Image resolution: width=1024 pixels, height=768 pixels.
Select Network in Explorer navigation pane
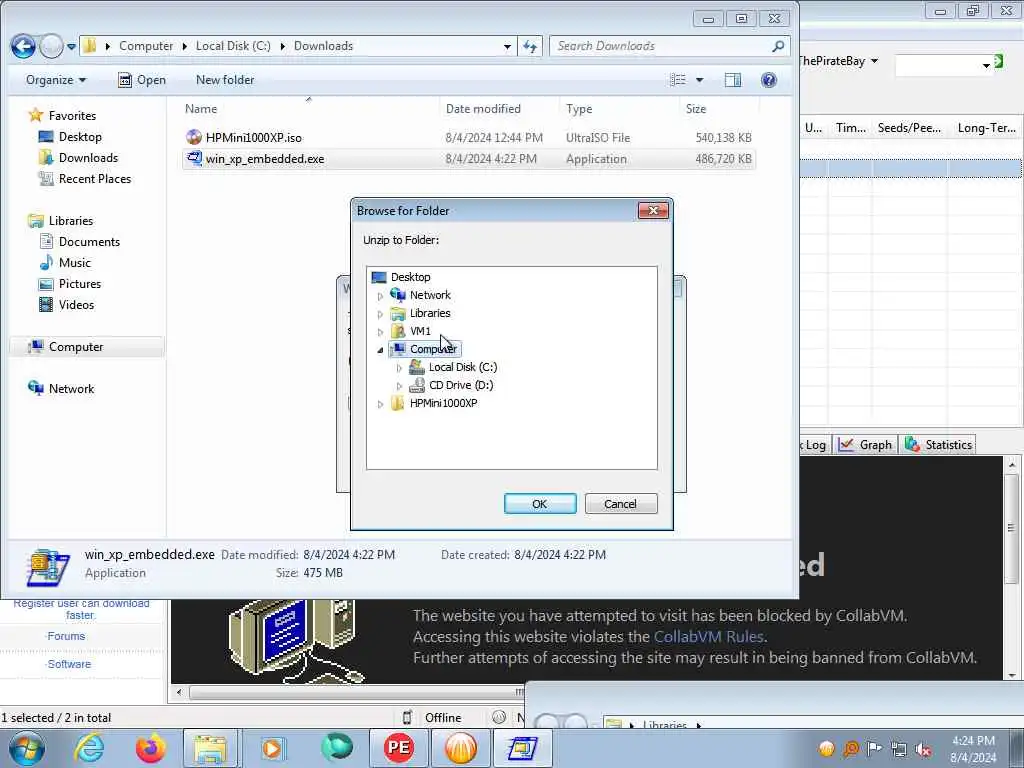pos(71,389)
